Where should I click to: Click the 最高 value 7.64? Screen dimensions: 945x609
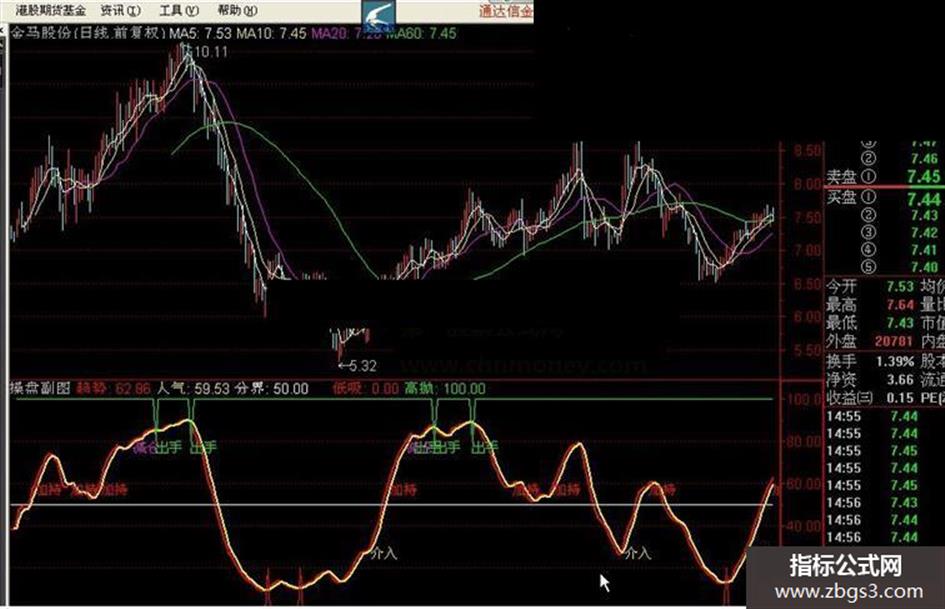pos(900,304)
